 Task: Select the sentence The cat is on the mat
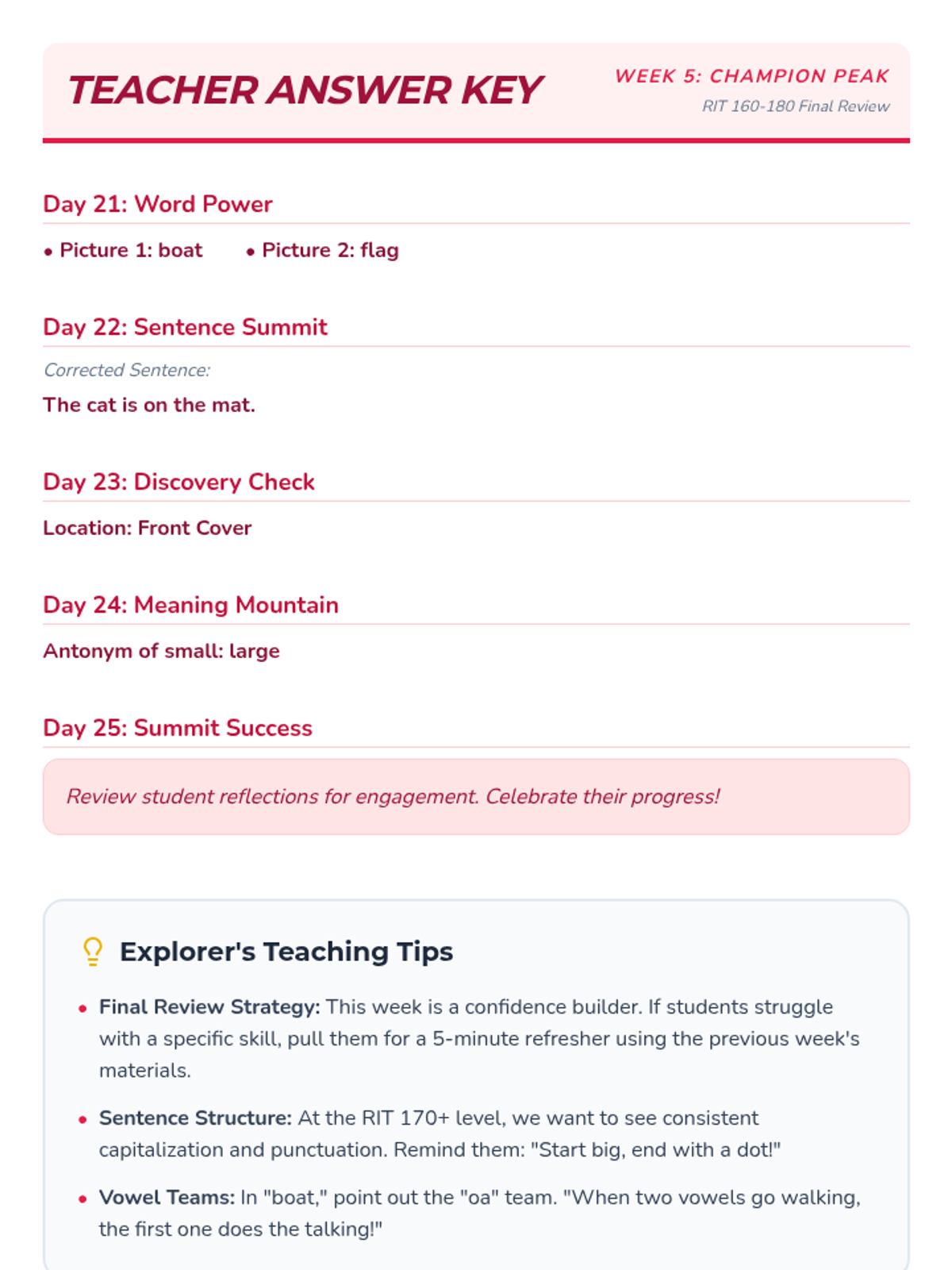pos(149,405)
